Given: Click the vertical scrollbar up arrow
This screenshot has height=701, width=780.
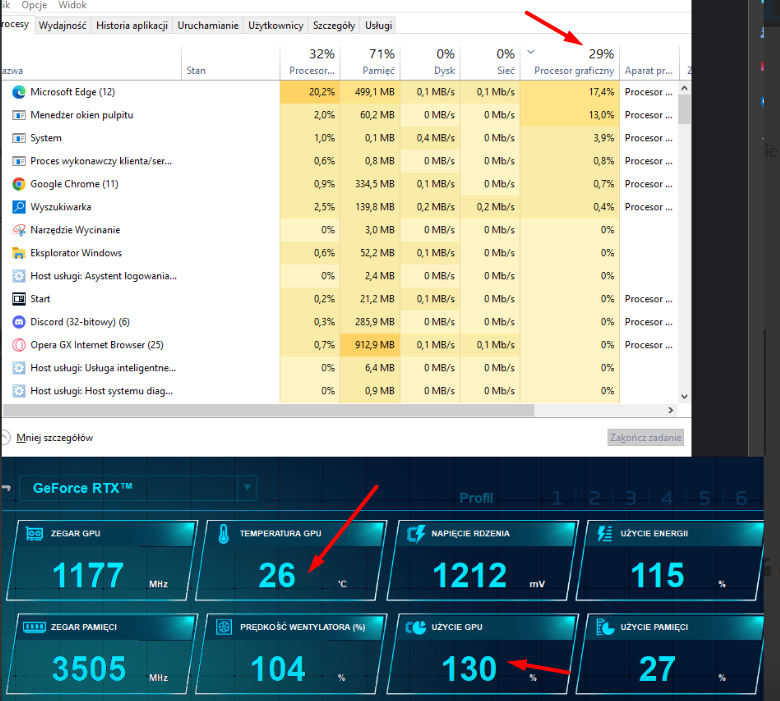Looking at the screenshot, I should click(x=684, y=88).
